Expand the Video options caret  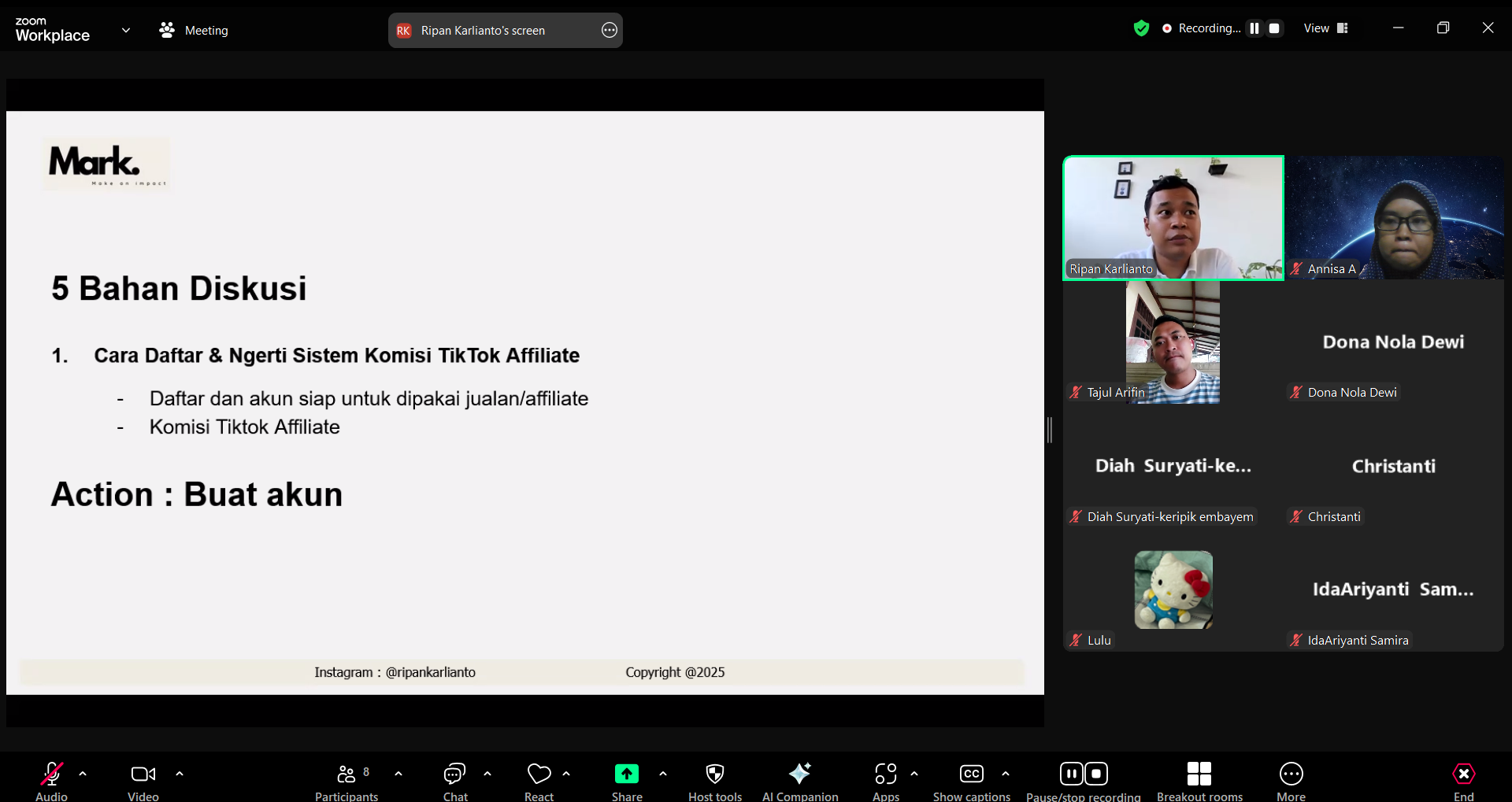coord(180,774)
